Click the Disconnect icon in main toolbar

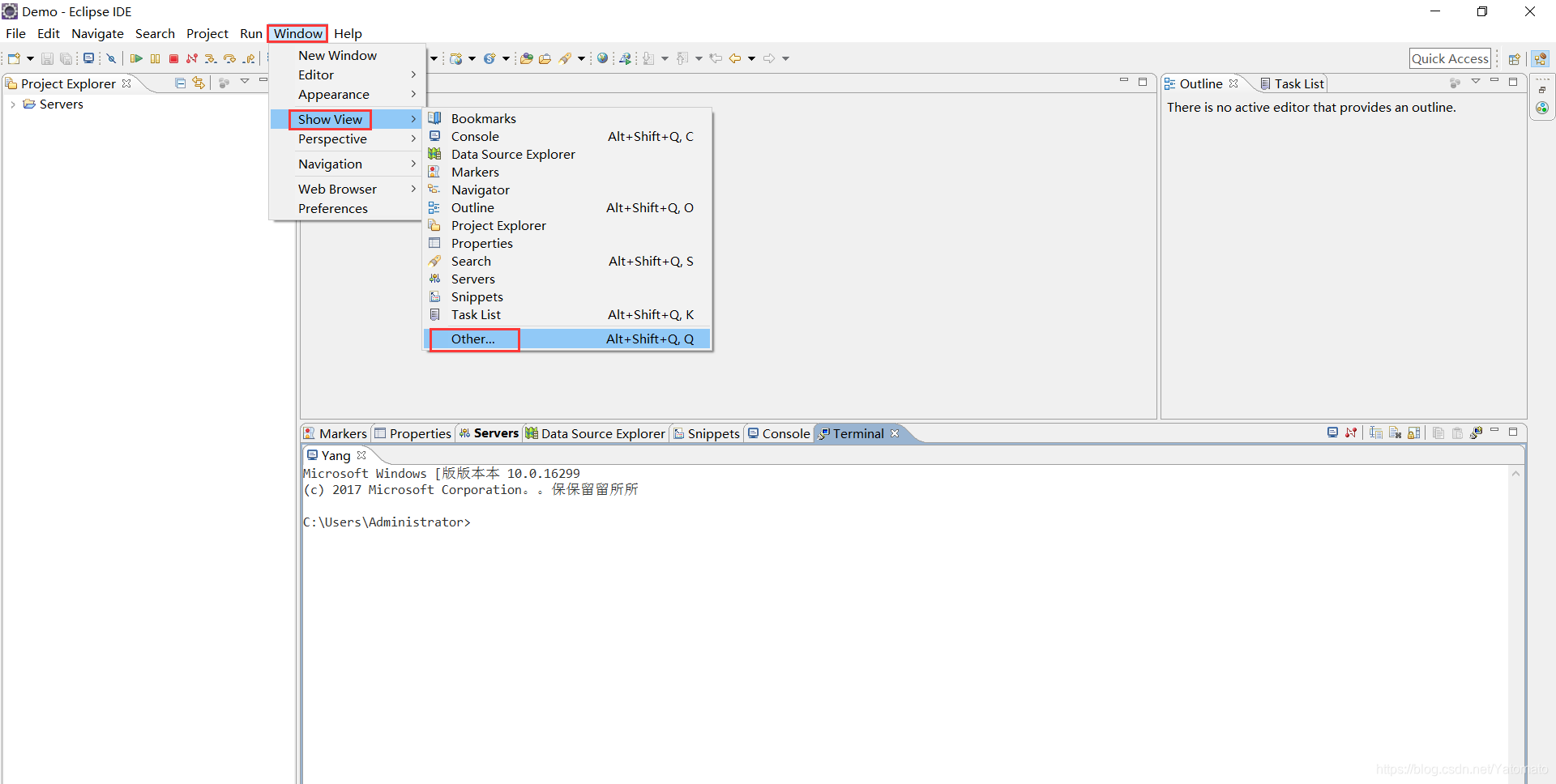pos(192,58)
